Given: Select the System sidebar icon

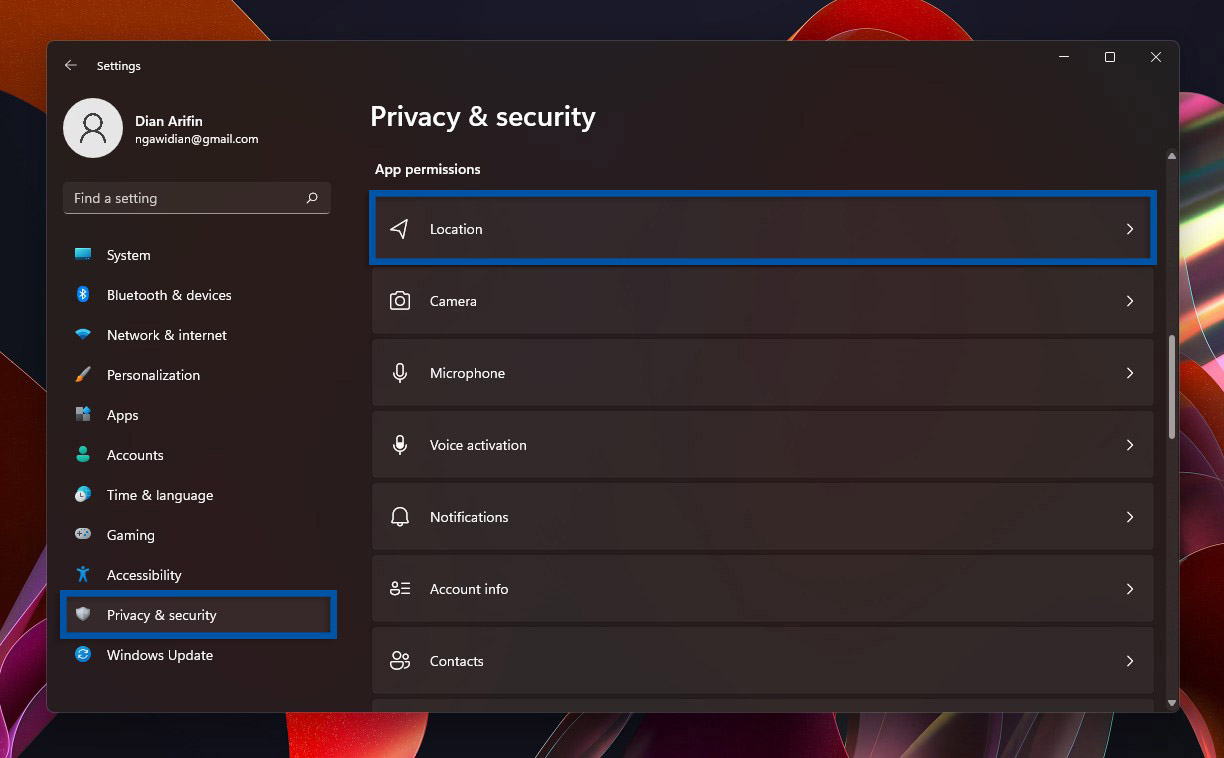Looking at the screenshot, I should (83, 255).
